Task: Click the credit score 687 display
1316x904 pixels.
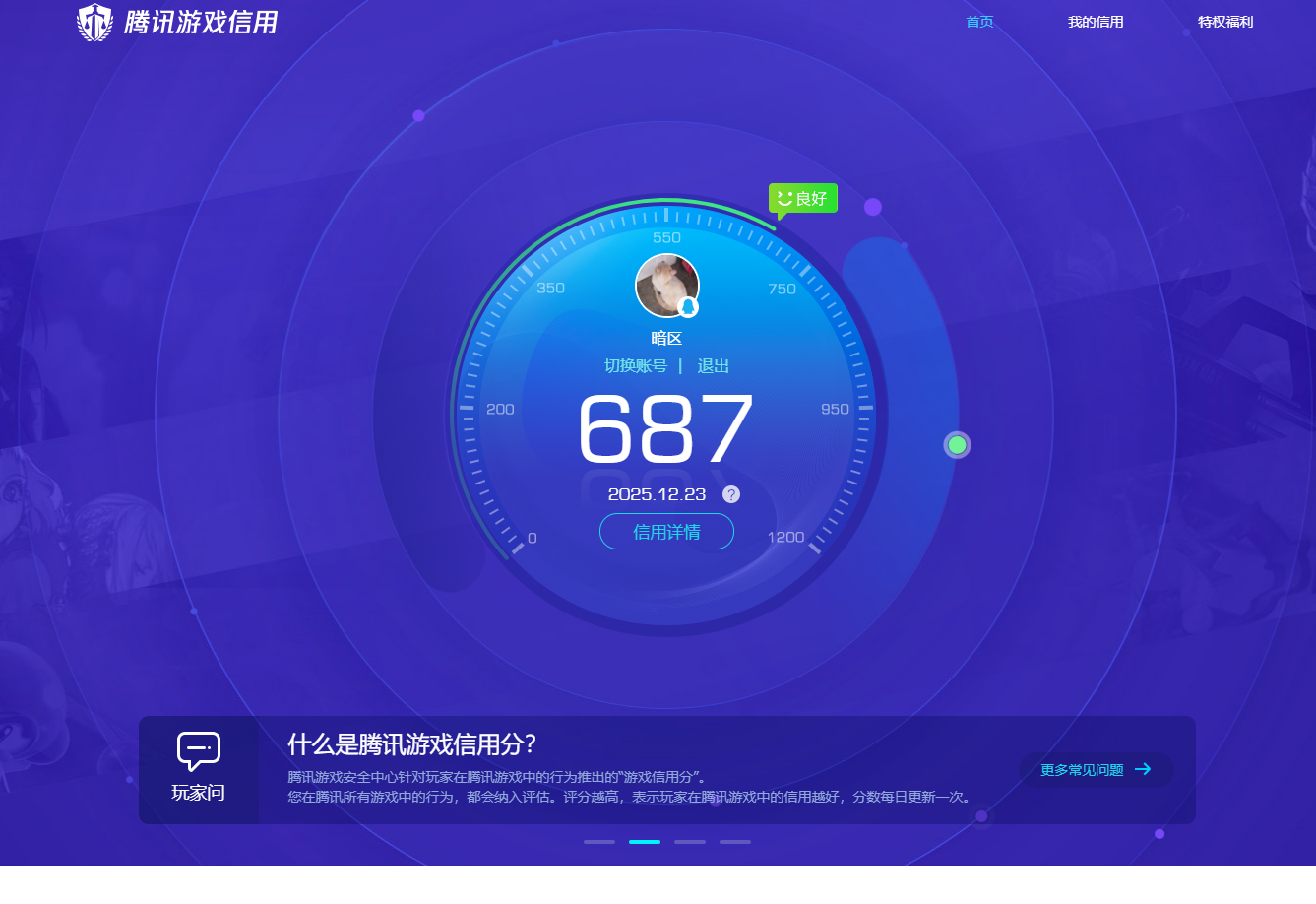Action: pos(666,430)
